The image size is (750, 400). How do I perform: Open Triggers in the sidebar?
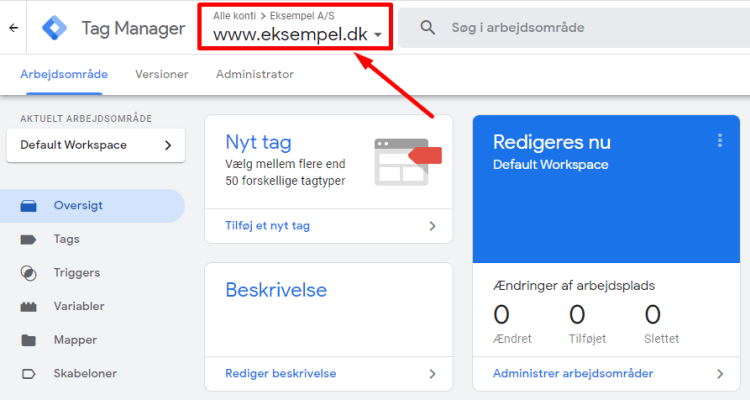pyautogui.click(x=76, y=272)
